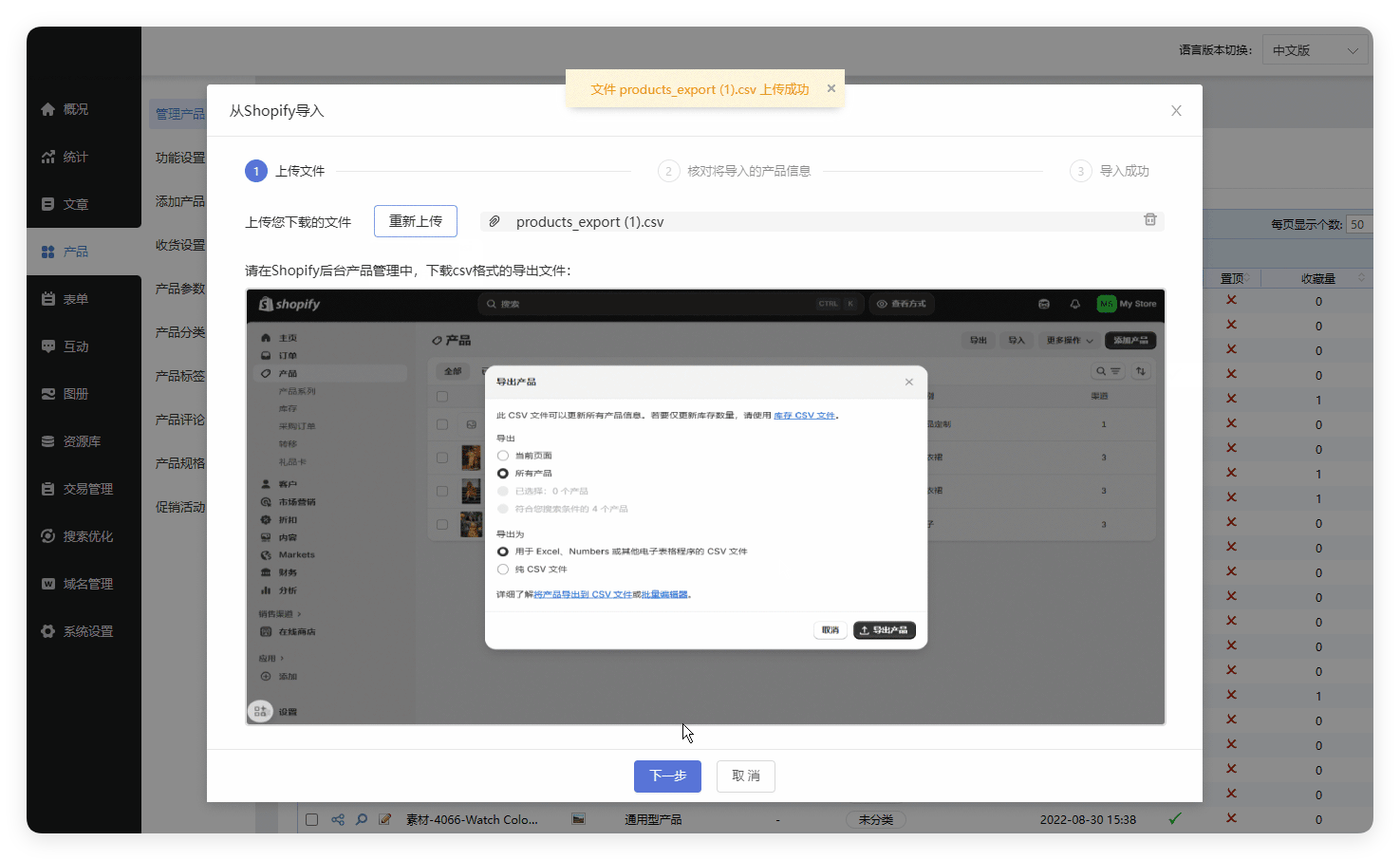This screenshot has width=1400, height=860.
Task: Click the red X on 2022-08-30 row
Action: point(1231,818)
